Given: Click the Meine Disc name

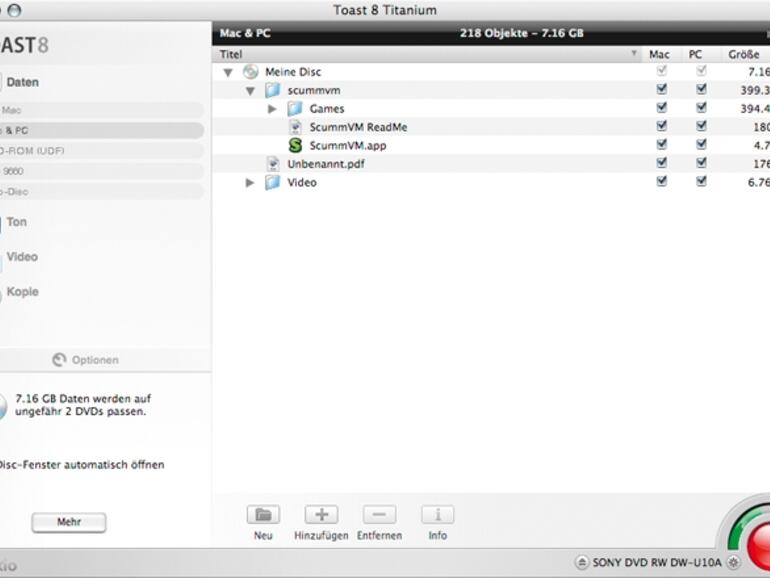Looking at the screenshot, I should click(293, 72).
